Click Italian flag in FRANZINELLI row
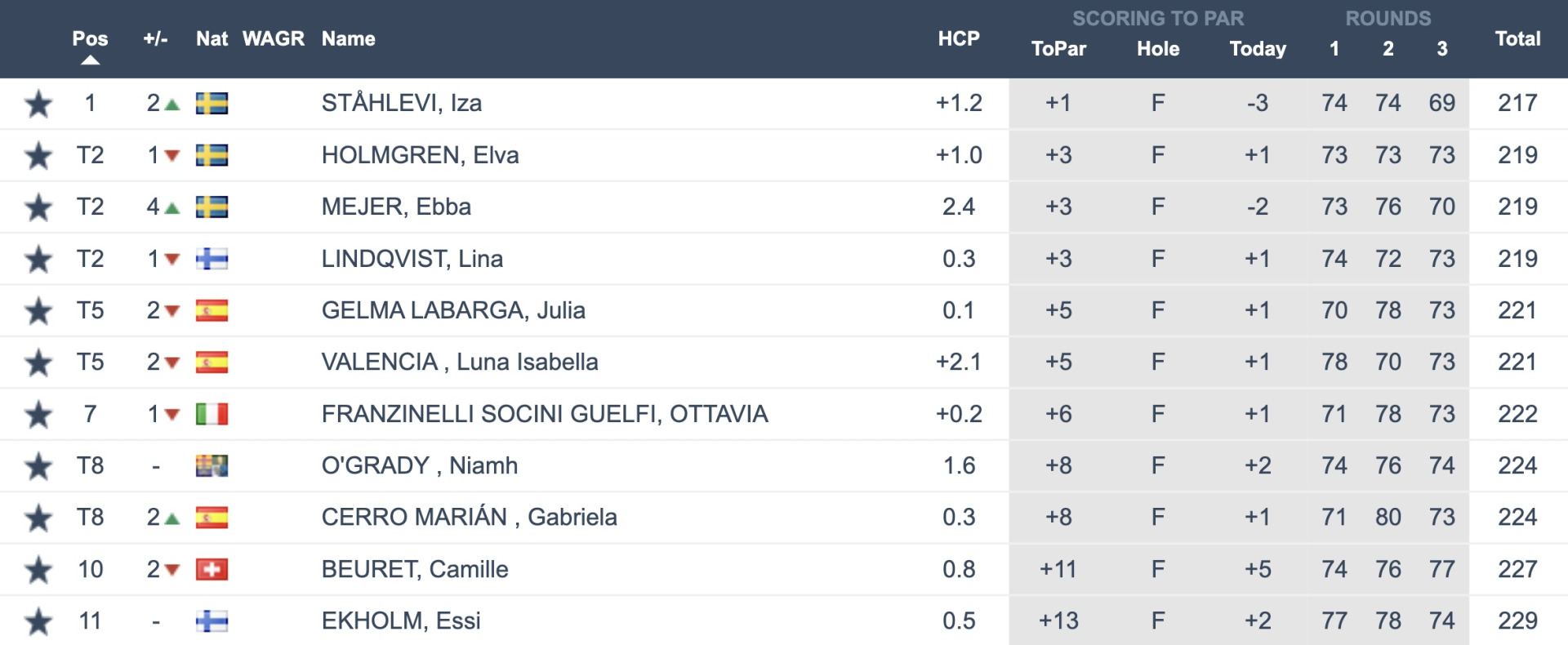1568x645 pixels. click(212, 414)
